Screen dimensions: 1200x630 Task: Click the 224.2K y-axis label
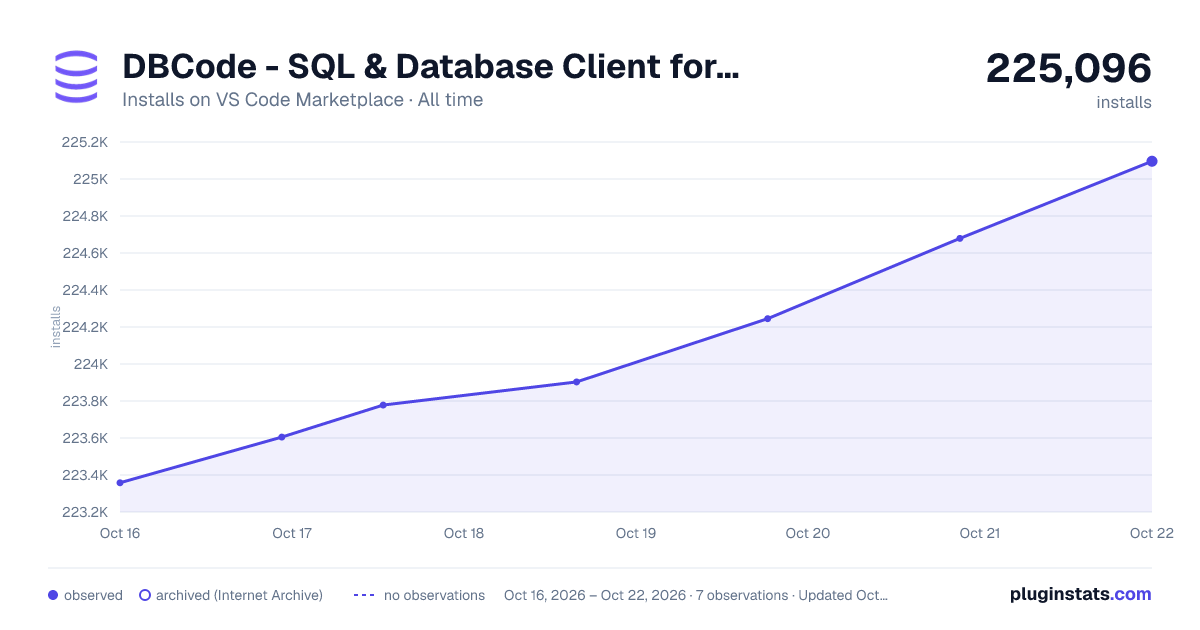[84, 327]
